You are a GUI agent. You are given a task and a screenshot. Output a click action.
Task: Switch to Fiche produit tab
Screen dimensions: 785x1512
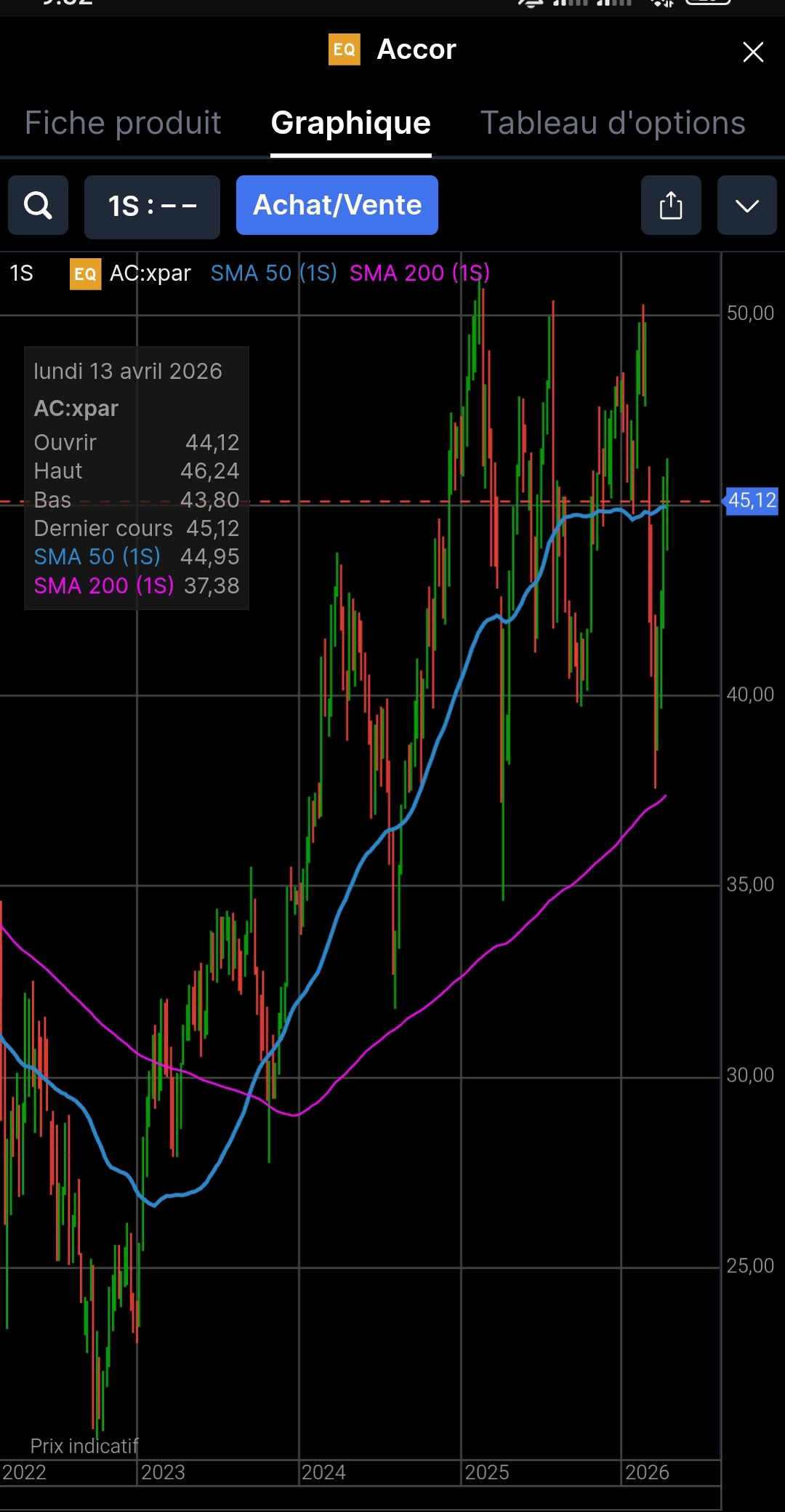pos(123,123)
